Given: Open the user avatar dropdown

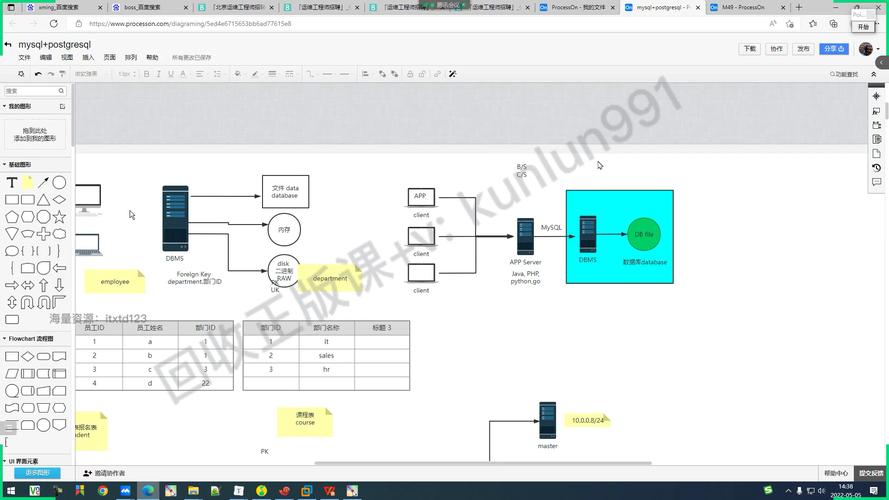Looking at the screenshot, I should 868,49.
